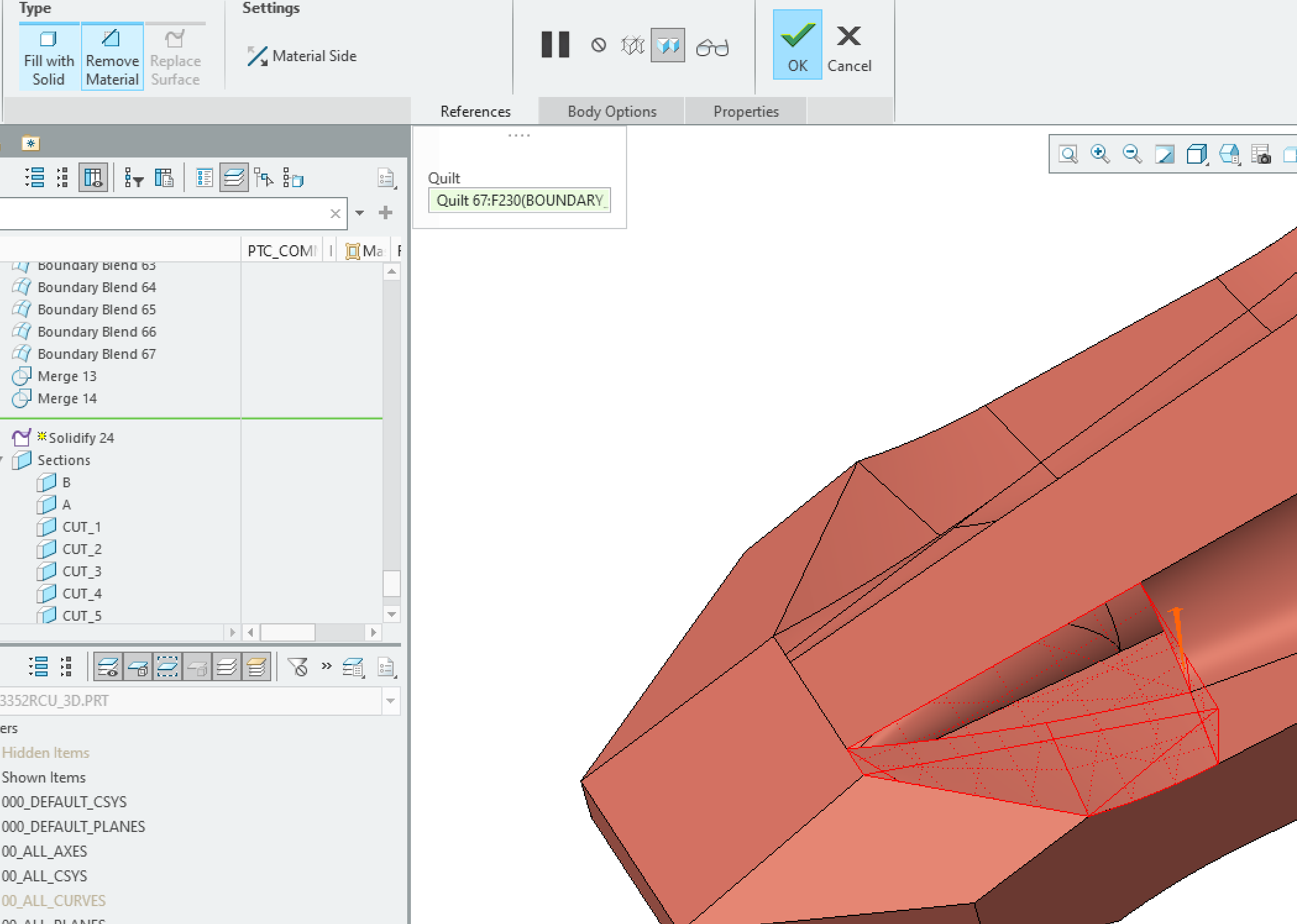The width and height of the screenshot is (1297, 924).
Task: Switch to the Properties tab
Action: [x=746, y=111]
